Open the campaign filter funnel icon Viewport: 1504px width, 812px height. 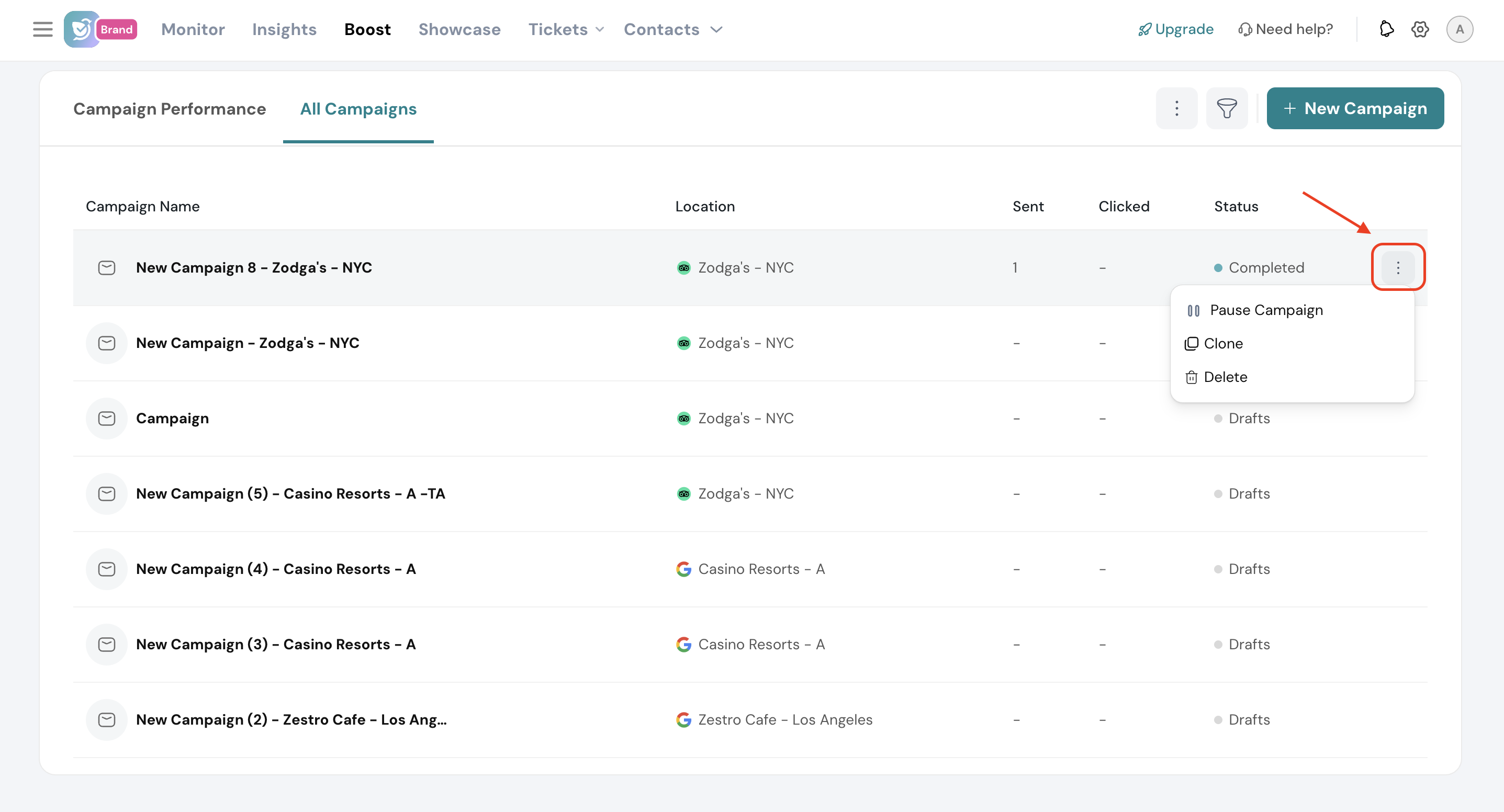click(x=1226, y=109)
